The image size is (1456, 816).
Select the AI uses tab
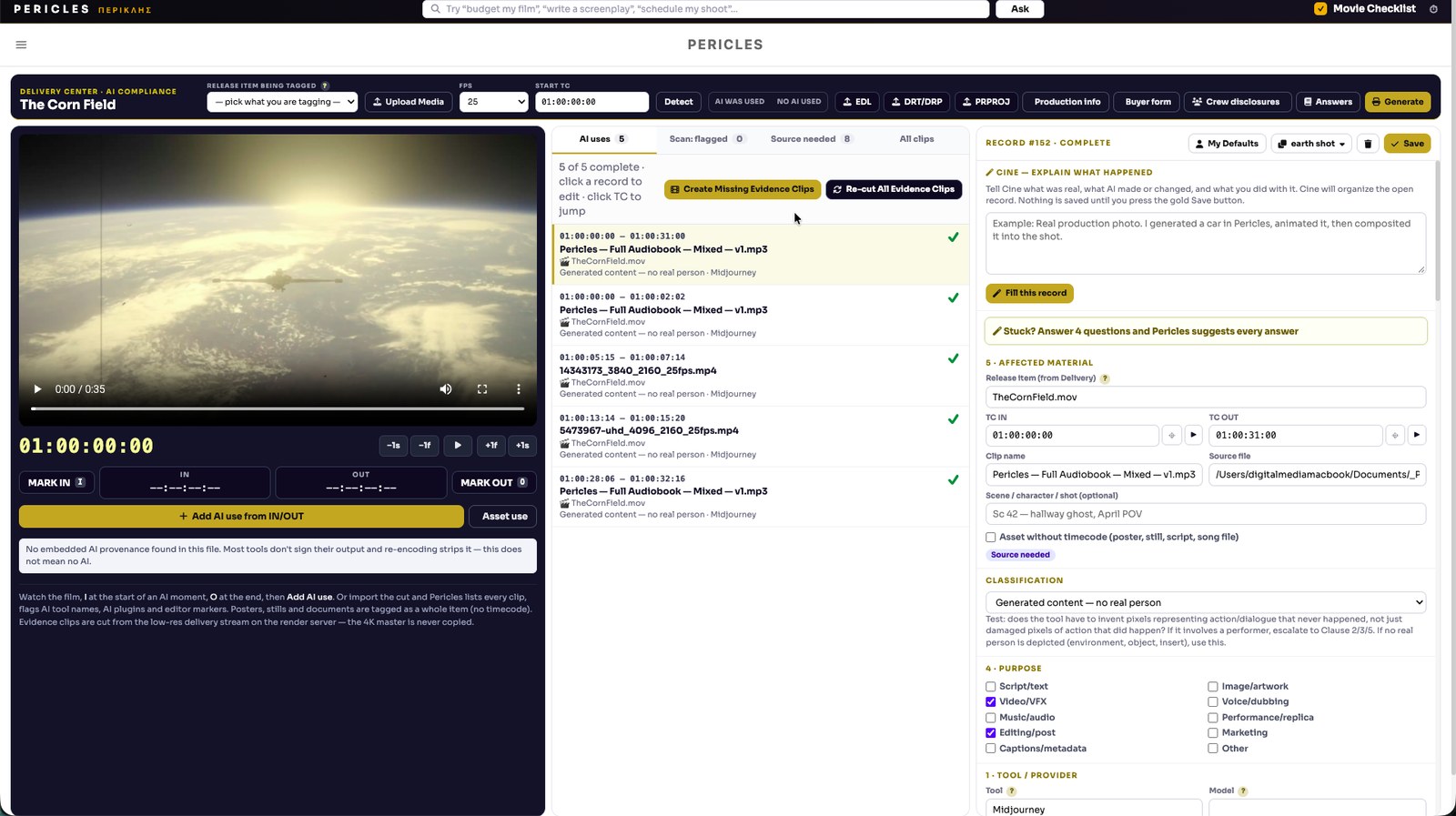tap(602, 139)
